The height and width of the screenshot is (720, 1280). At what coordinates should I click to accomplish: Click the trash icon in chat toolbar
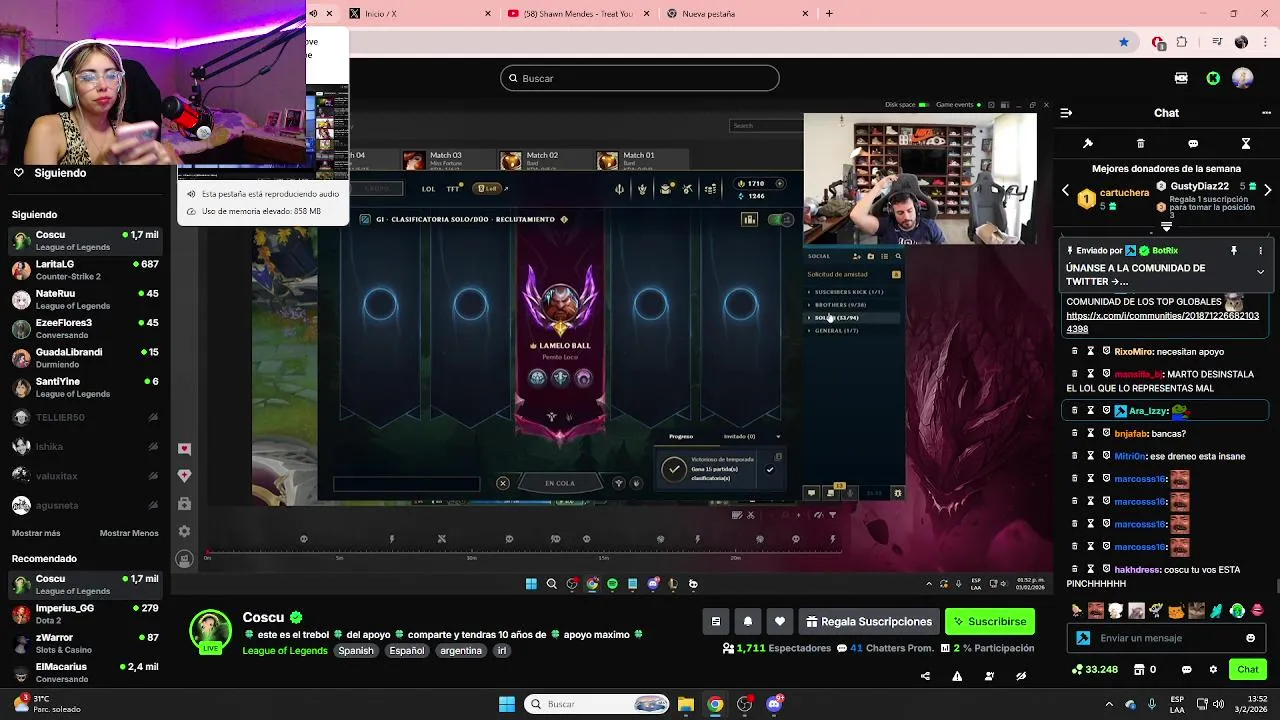coord(1141,143)
